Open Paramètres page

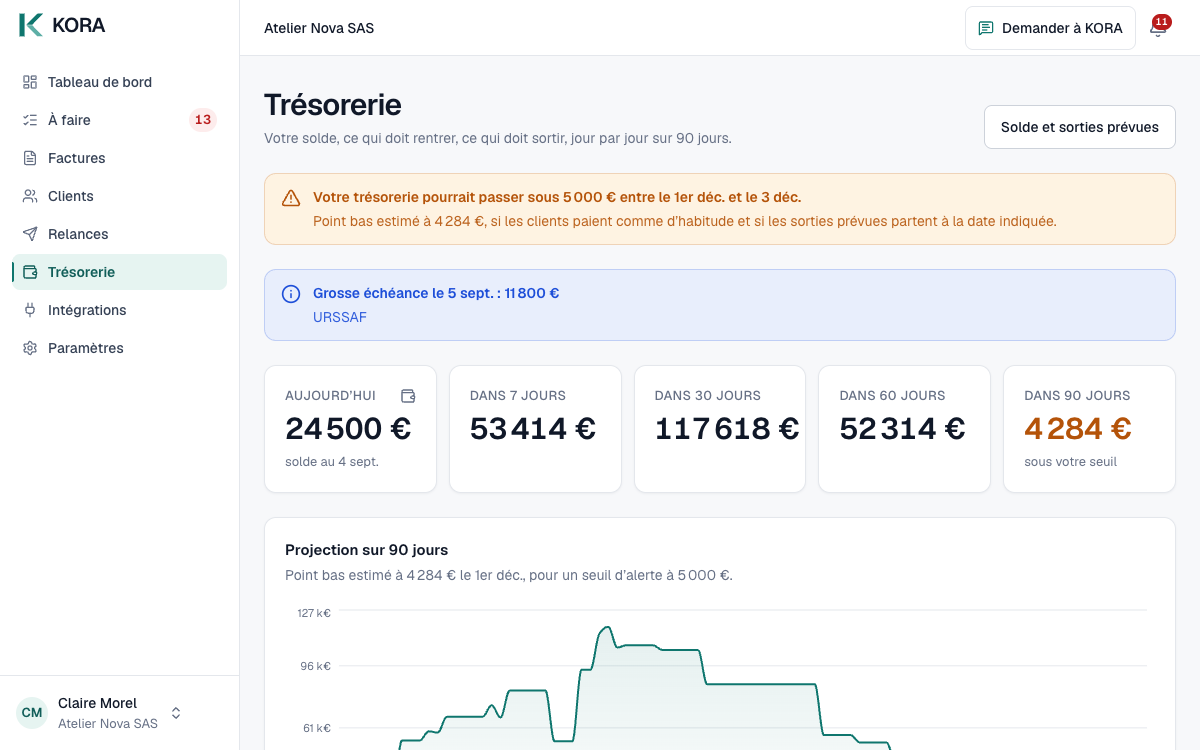[120, 348]
